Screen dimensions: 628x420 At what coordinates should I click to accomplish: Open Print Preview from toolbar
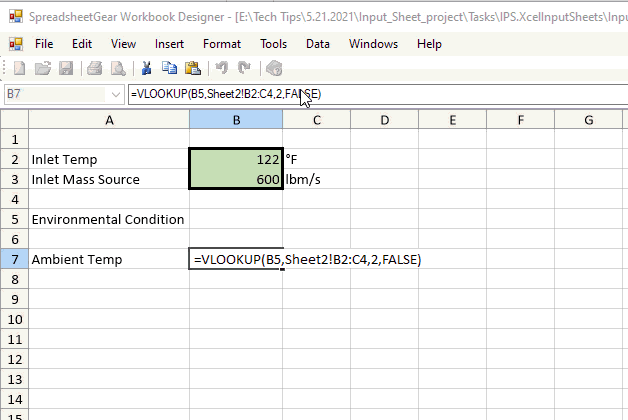[117, 68]
